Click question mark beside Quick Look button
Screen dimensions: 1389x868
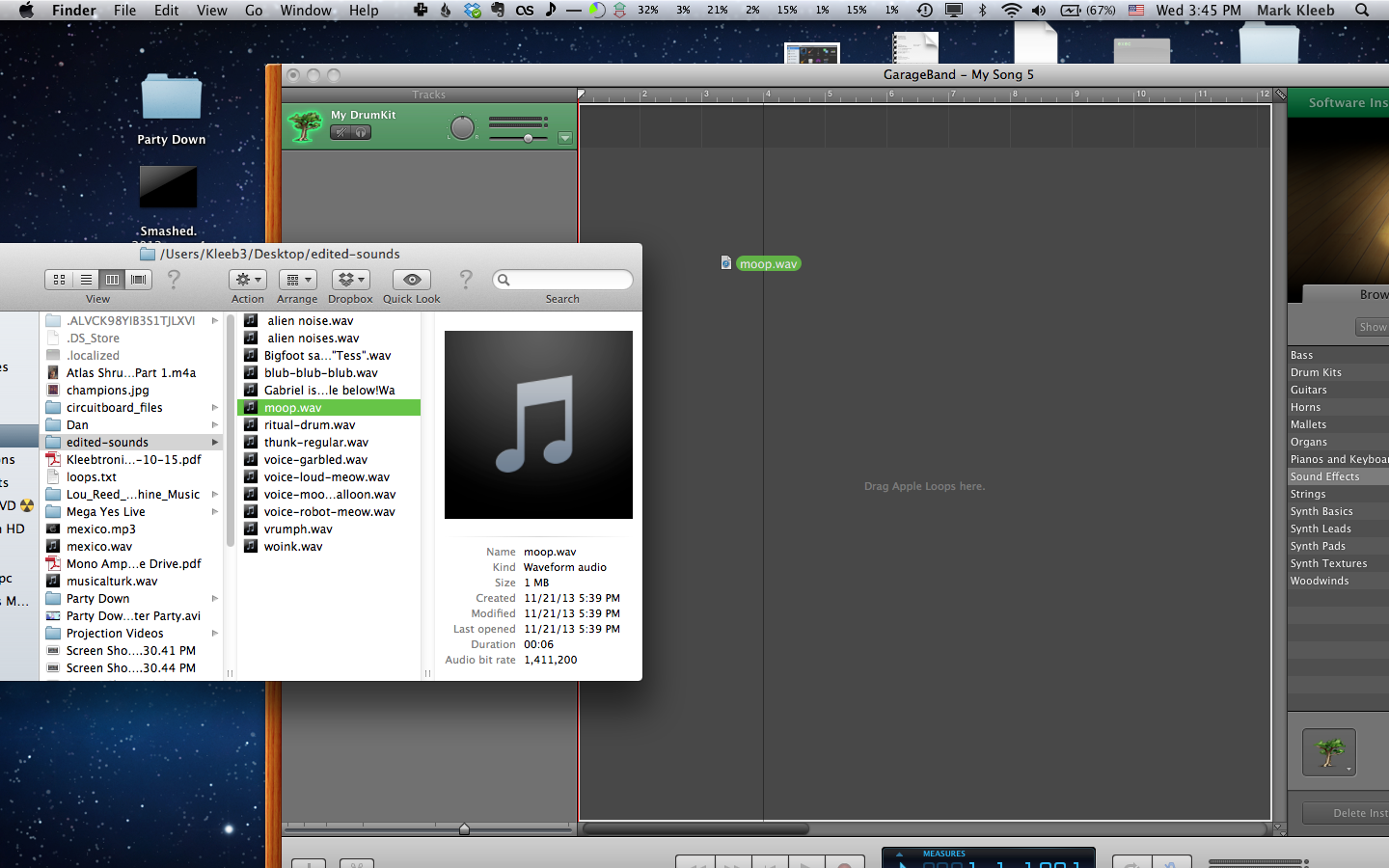point(466,280)
